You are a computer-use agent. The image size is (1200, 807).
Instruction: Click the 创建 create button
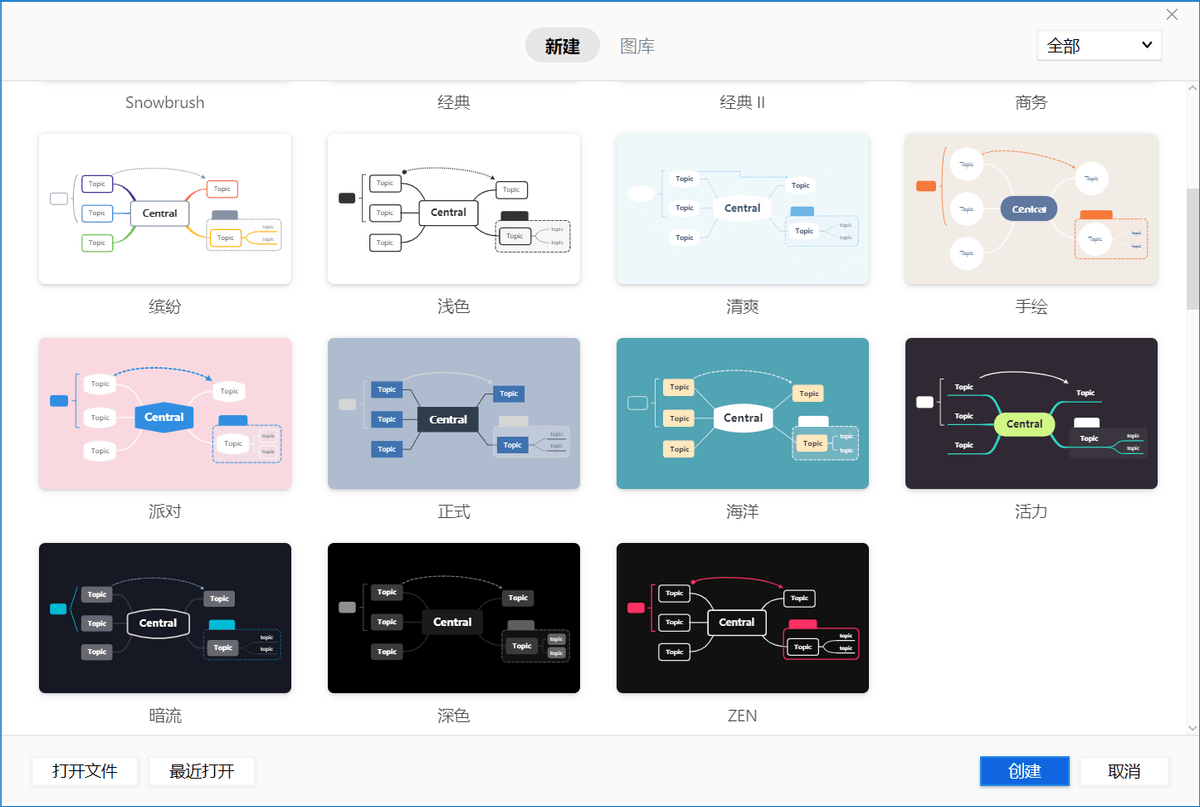(1025, 771)
